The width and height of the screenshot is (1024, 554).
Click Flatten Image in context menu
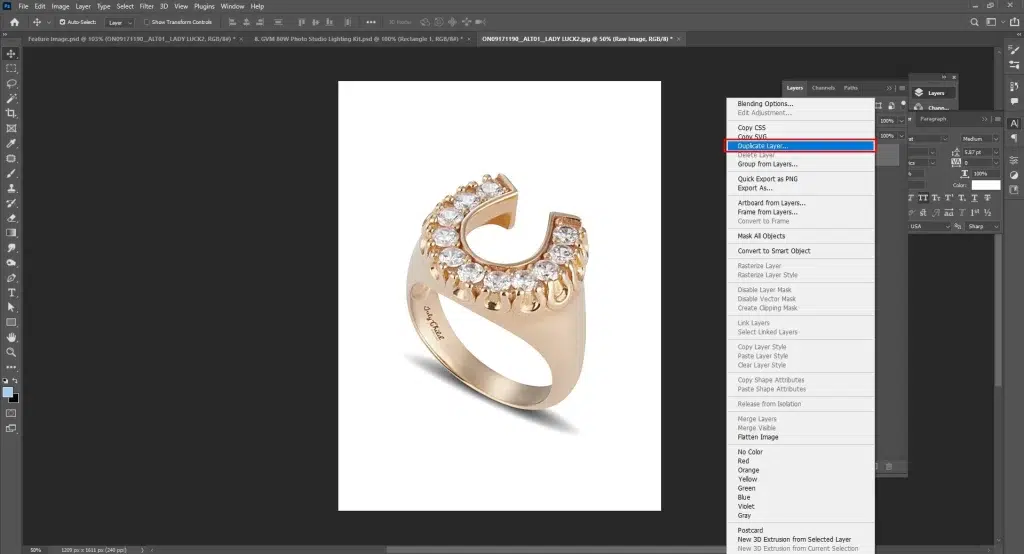tap(758, 437)
